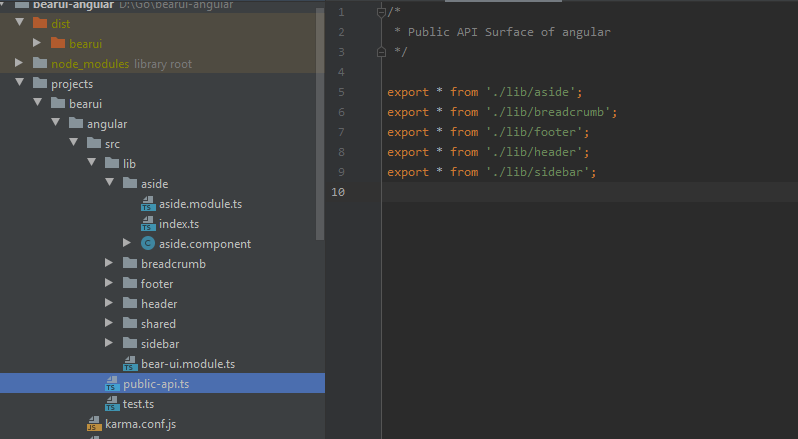The image size is (798, 439).
Task: Click line number 10 in the gutter
Action: (338, 192)
